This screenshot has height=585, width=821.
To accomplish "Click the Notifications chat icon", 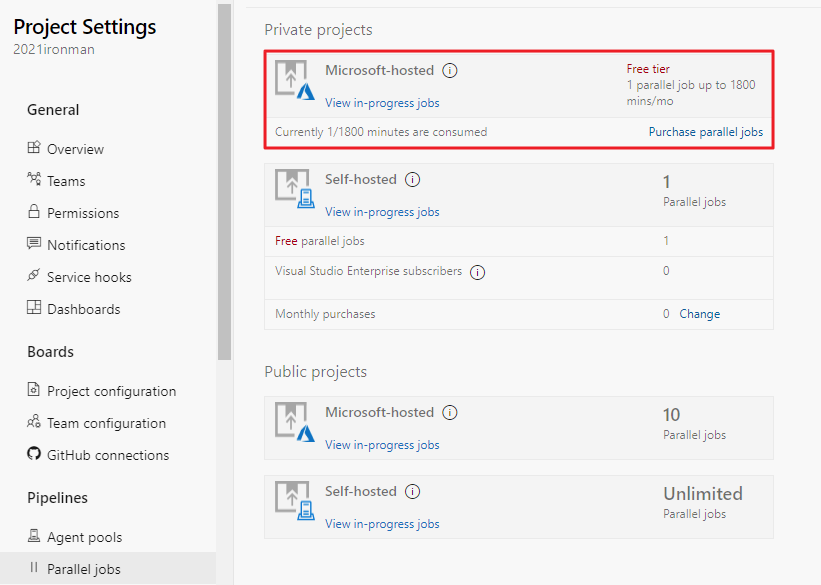I will pyautogui.click(x=34, y=244).
